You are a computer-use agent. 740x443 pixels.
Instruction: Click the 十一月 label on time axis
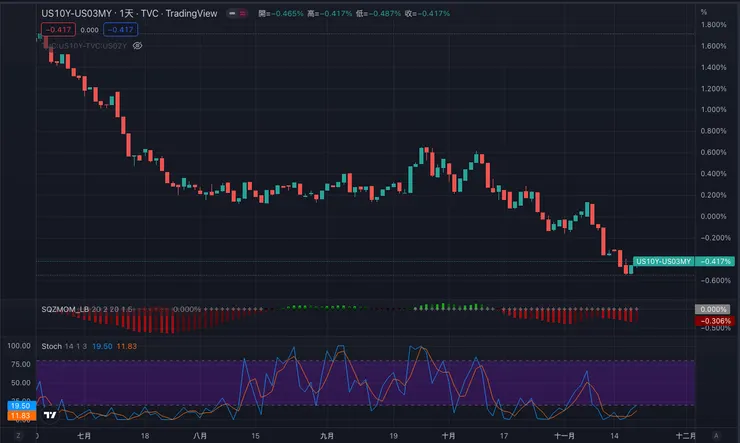564,436
